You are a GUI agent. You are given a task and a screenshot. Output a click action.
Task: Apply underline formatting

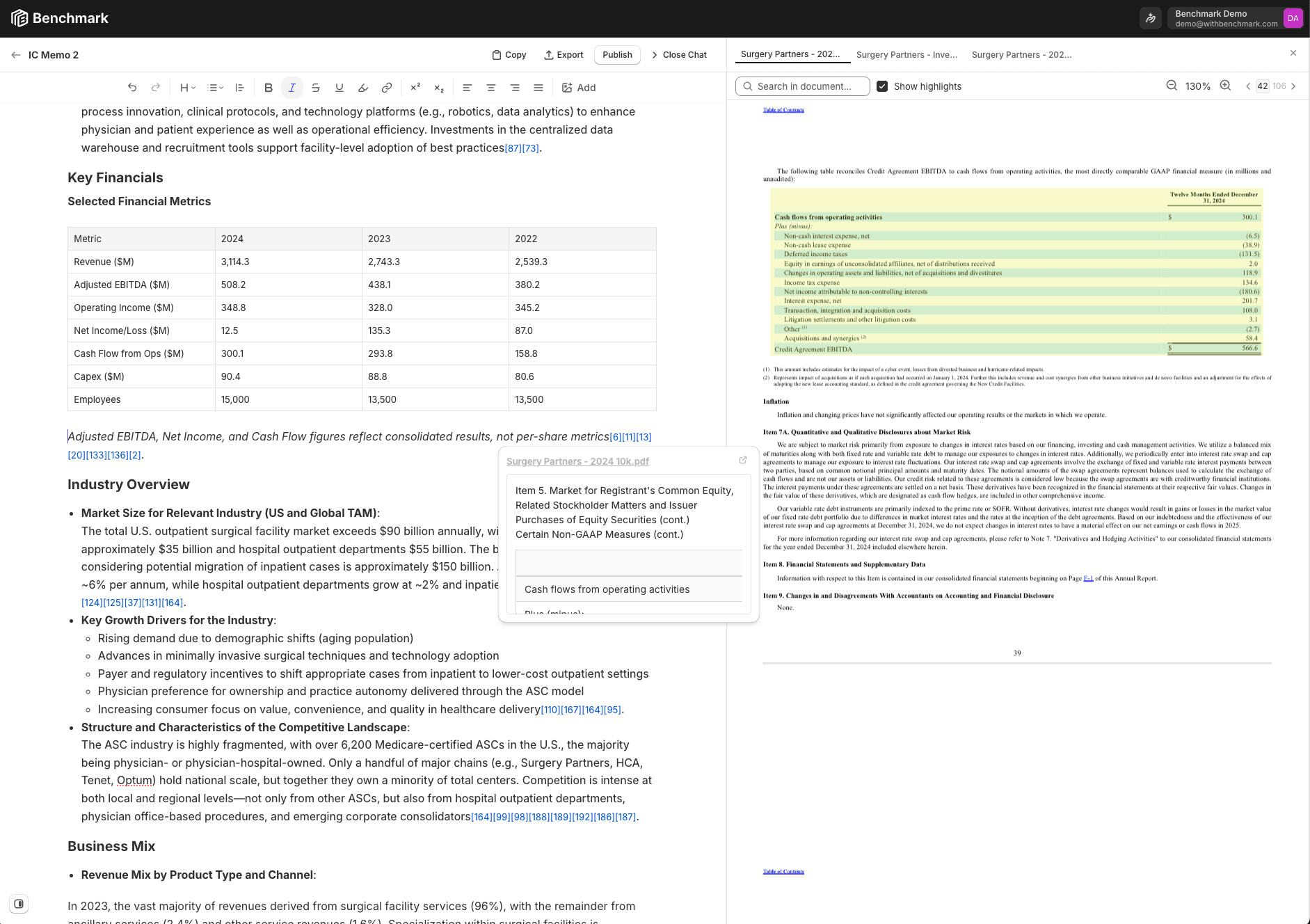(340, 88)
